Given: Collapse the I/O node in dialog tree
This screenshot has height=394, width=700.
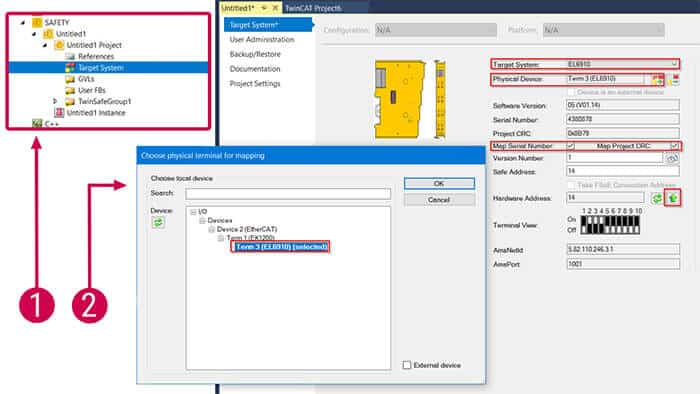Looking at the screenshot, I should (x=193, y=212).
